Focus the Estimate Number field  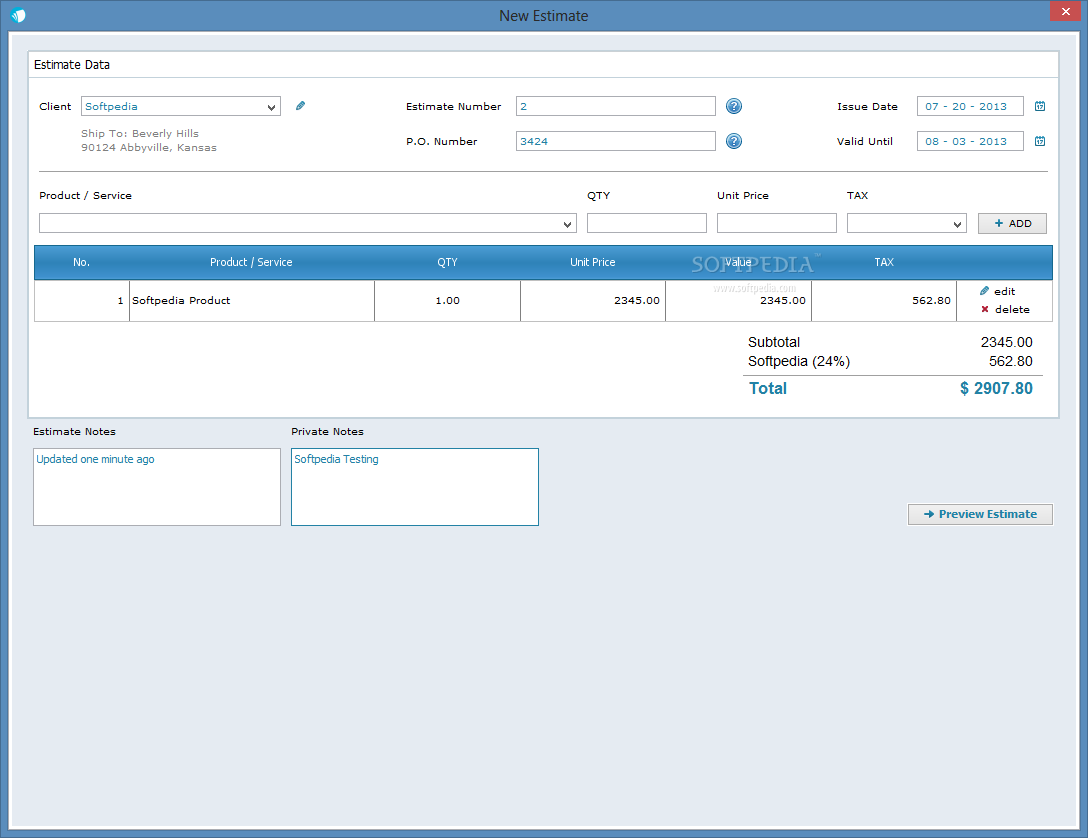(615, 106)
